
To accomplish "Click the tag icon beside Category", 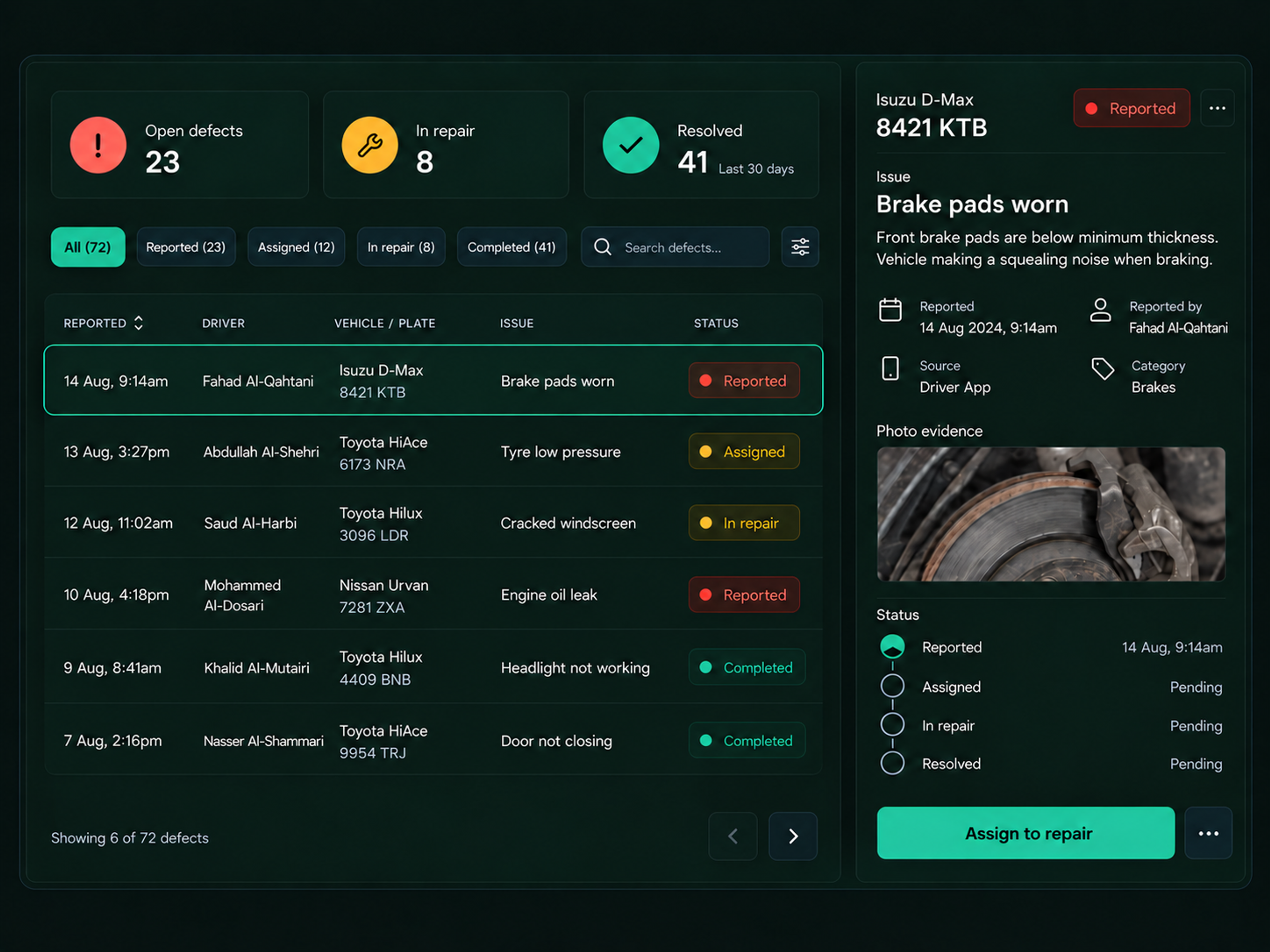I will click(1102, 369).
